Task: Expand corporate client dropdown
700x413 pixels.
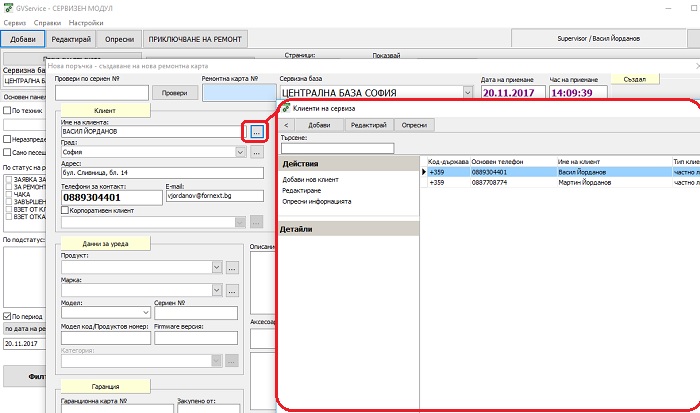Action: click(240, 222)
